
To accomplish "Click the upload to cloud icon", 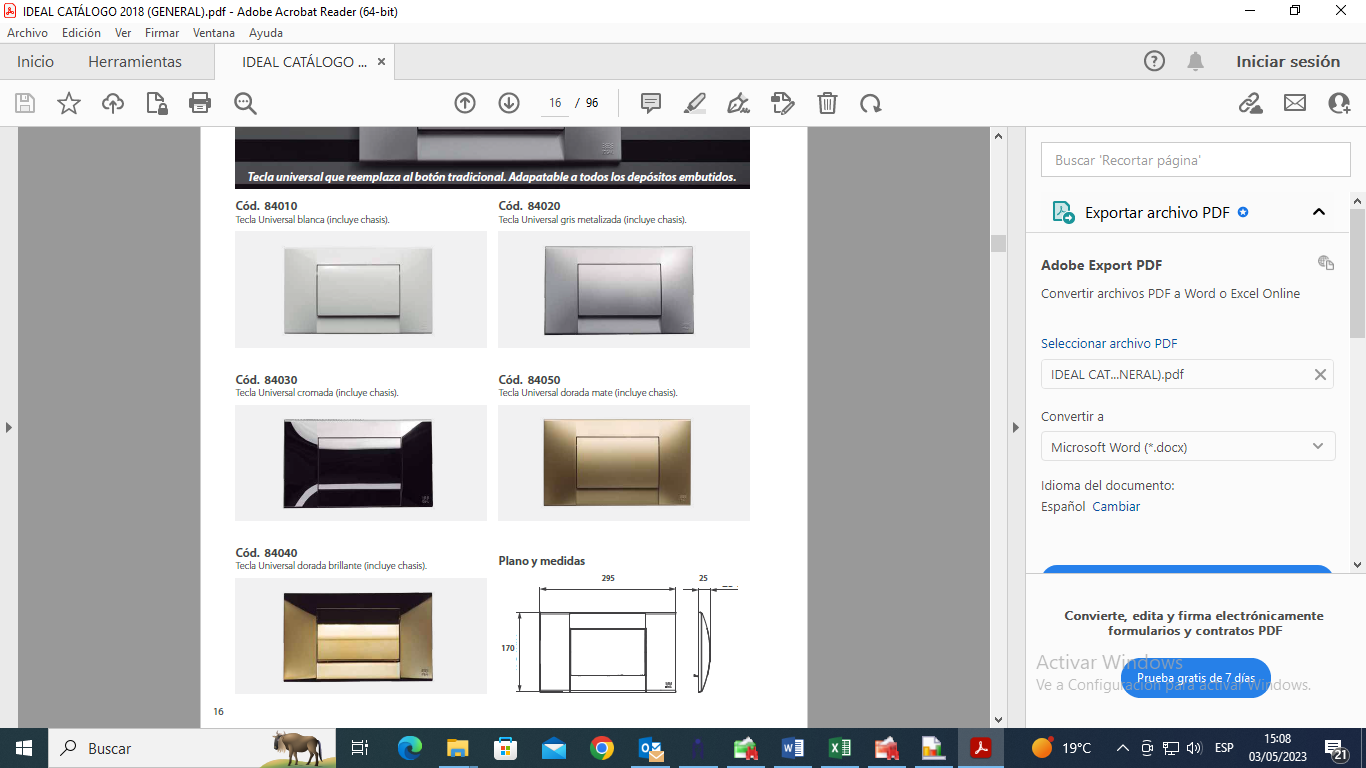I will click(113, 103).
